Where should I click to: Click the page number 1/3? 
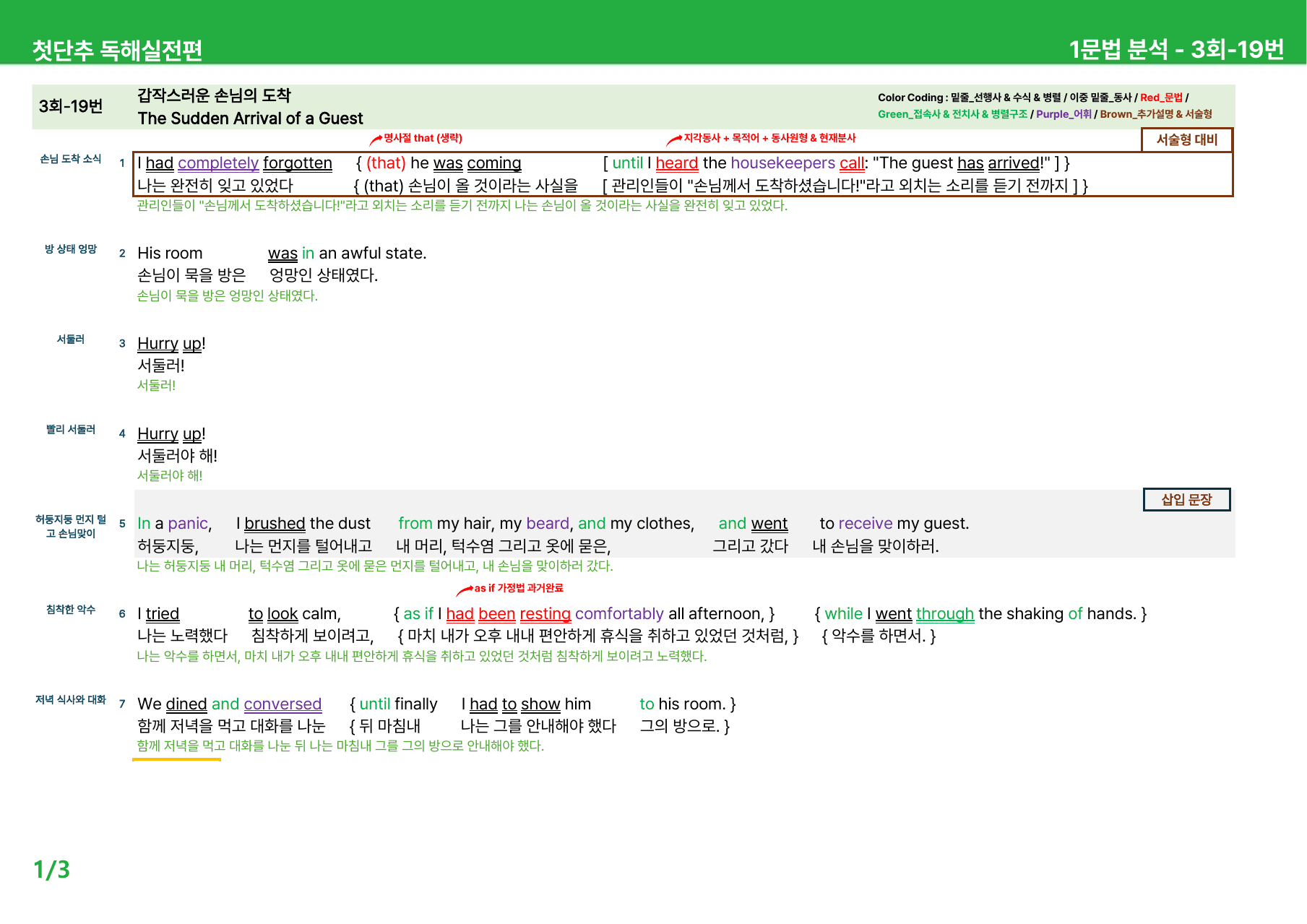click(x=52, y=870)
